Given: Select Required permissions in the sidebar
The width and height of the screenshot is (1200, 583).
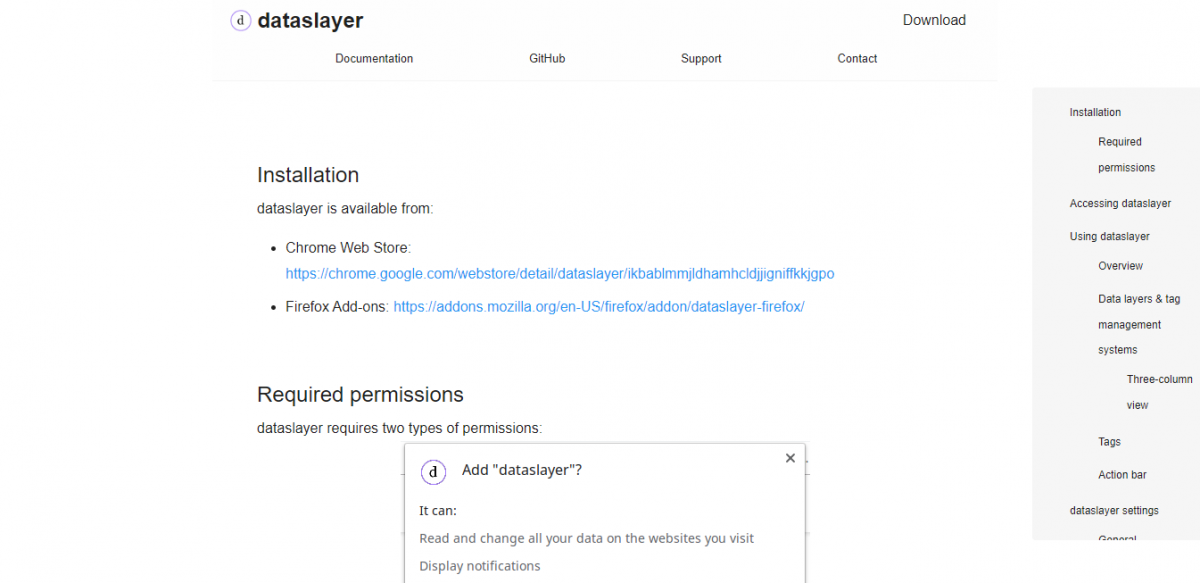Looking at the screenshot, I should point(1124,154).
